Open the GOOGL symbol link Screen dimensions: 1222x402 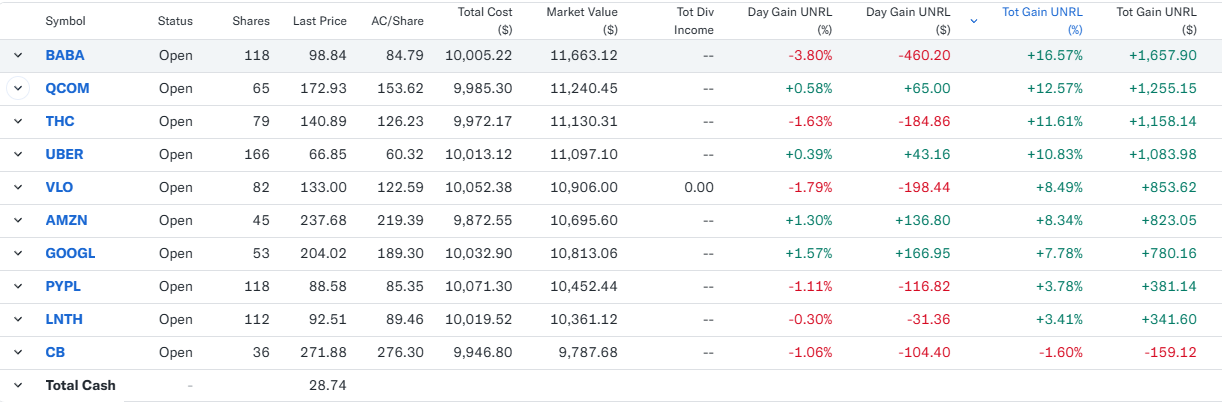pyautogui.click(x=70, y=254)
